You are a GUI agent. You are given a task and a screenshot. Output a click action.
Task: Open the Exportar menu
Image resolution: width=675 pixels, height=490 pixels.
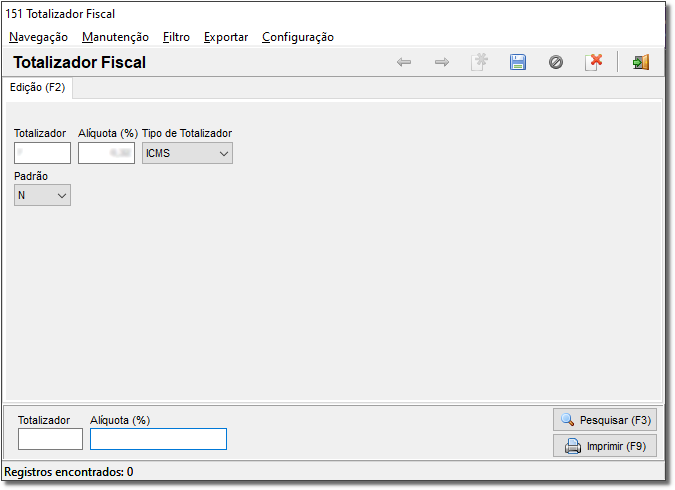click(226, 37)
